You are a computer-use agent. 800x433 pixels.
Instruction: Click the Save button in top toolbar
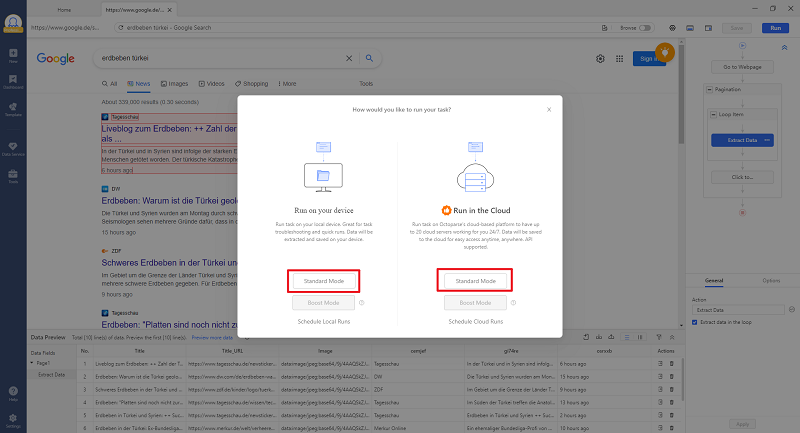click(x=737, y=28)
